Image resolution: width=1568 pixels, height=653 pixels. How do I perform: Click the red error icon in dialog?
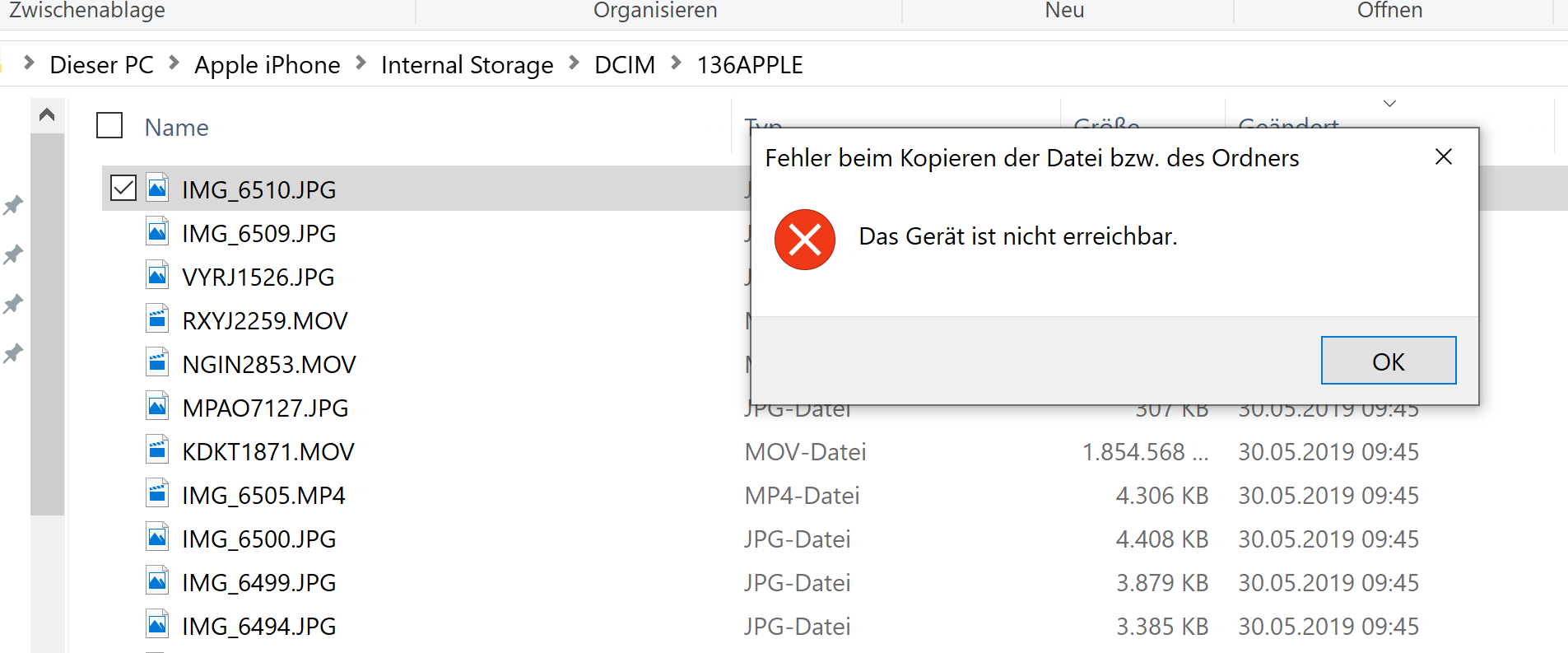click(x=804, y=239)
